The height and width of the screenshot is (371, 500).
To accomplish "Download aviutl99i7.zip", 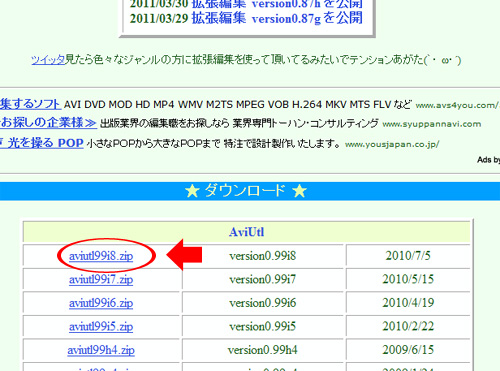I will [101, 279].
